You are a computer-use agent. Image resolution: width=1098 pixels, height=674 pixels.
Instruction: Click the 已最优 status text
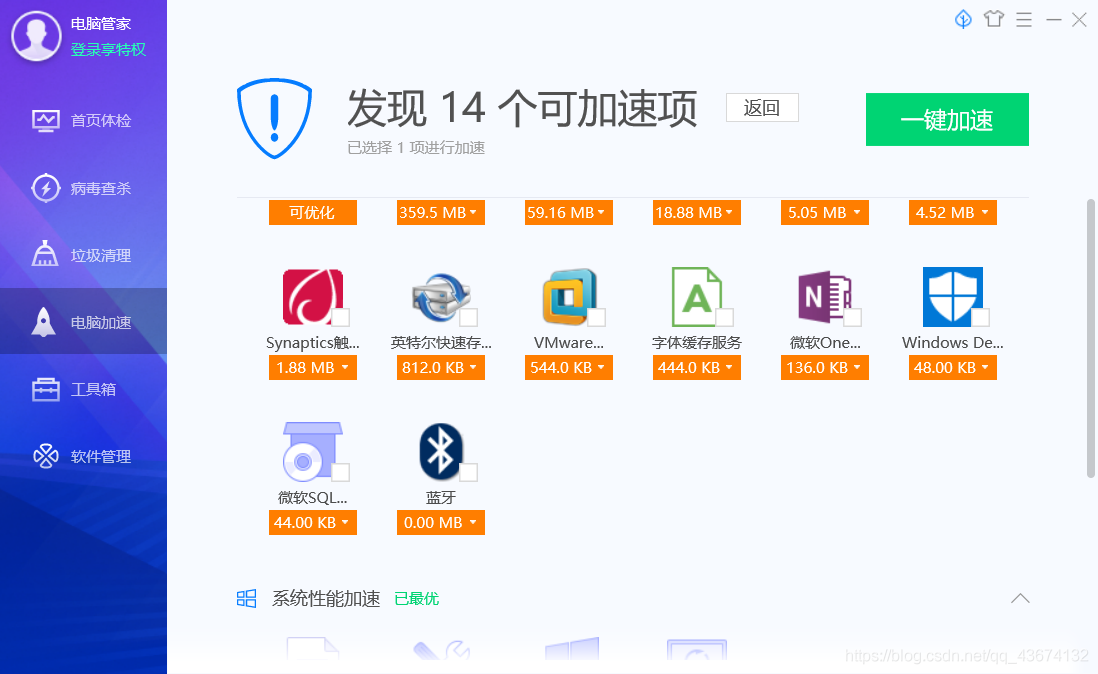click(x=417, y=598)
